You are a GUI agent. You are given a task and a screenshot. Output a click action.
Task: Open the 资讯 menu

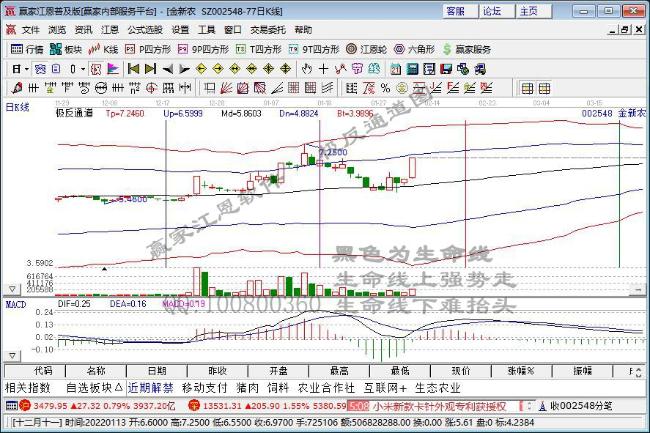[83, 30]
